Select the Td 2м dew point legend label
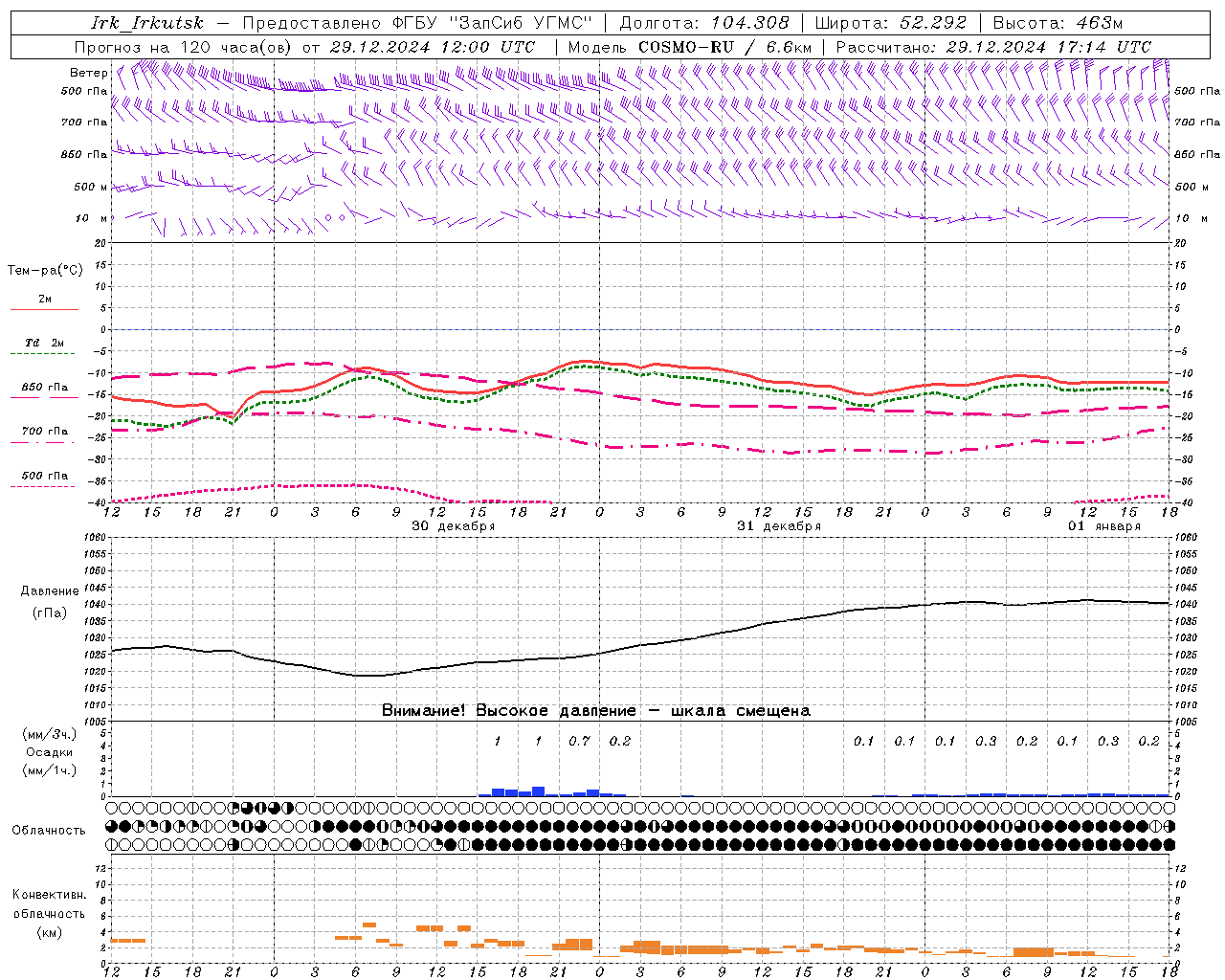1225x980 pixels. point(45,343)
